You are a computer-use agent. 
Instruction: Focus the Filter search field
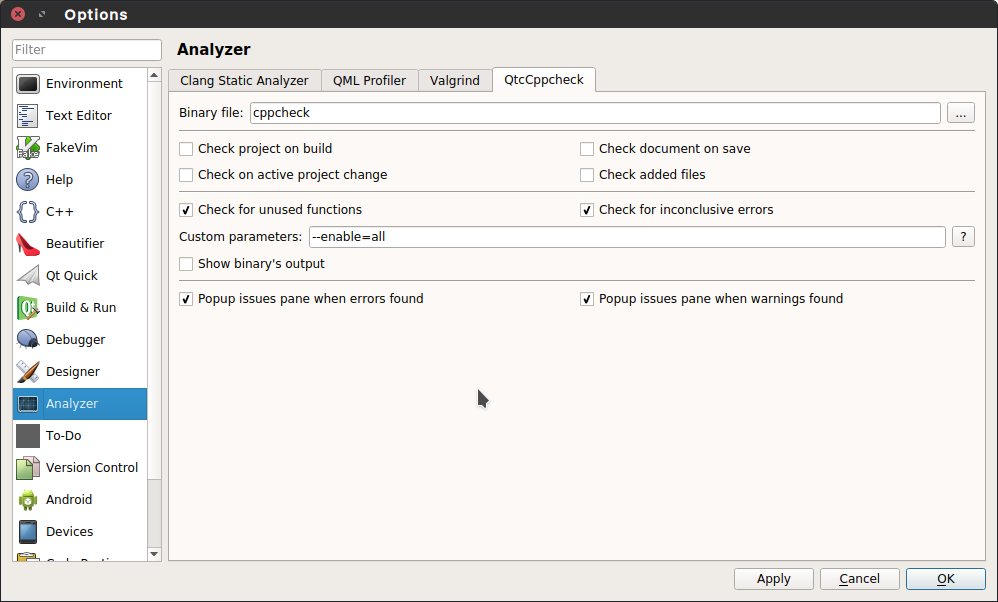87,50
